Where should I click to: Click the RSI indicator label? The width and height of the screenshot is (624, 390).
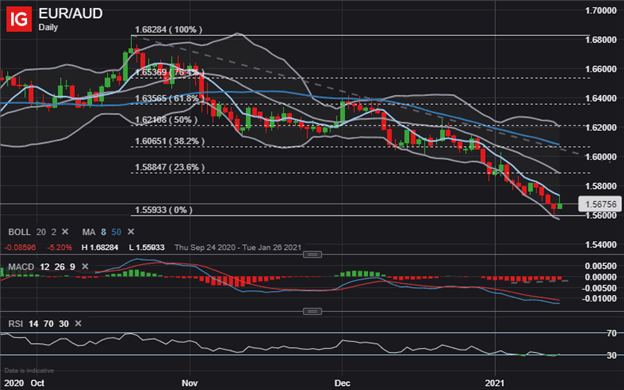(x=16, y=324)
